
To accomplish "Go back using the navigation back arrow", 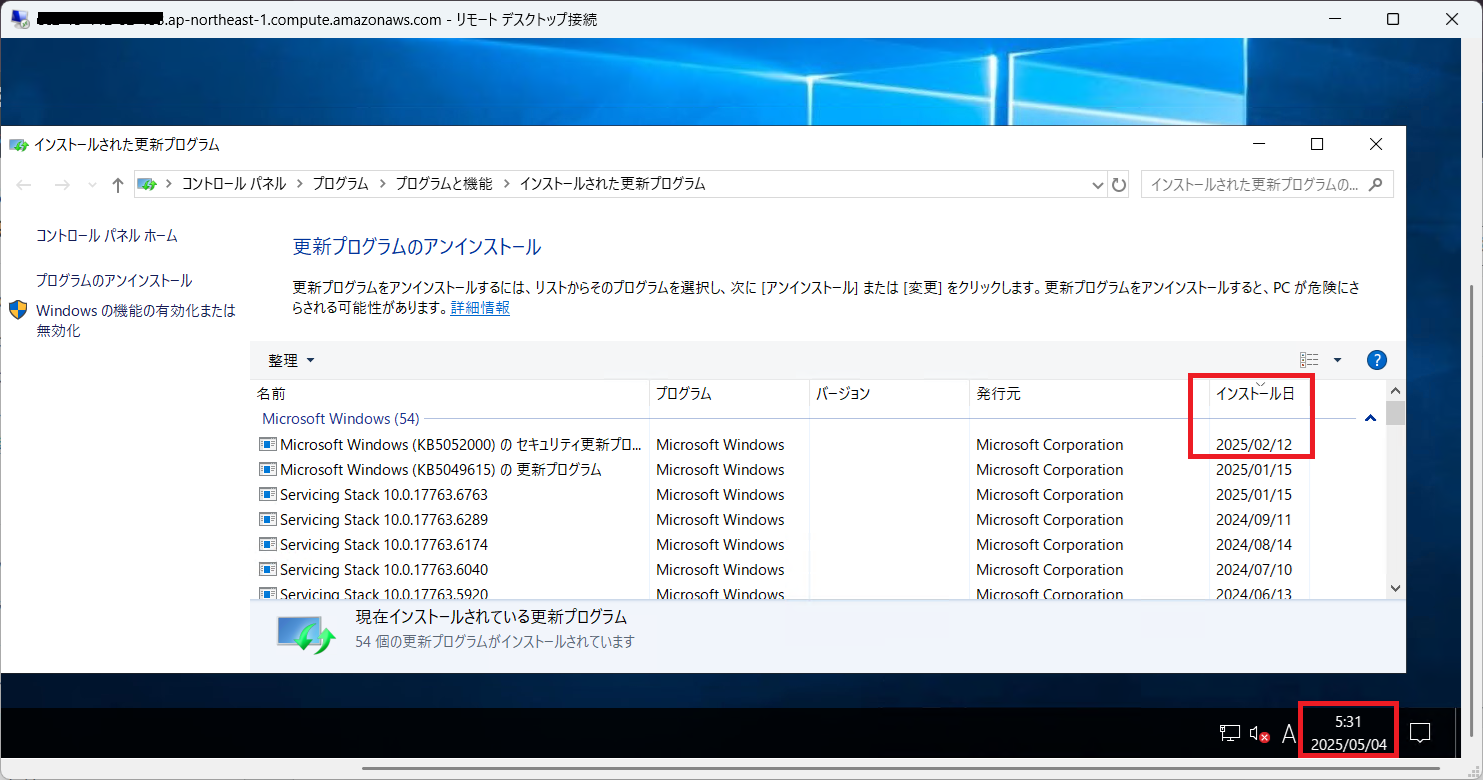I will pos(25,185).
